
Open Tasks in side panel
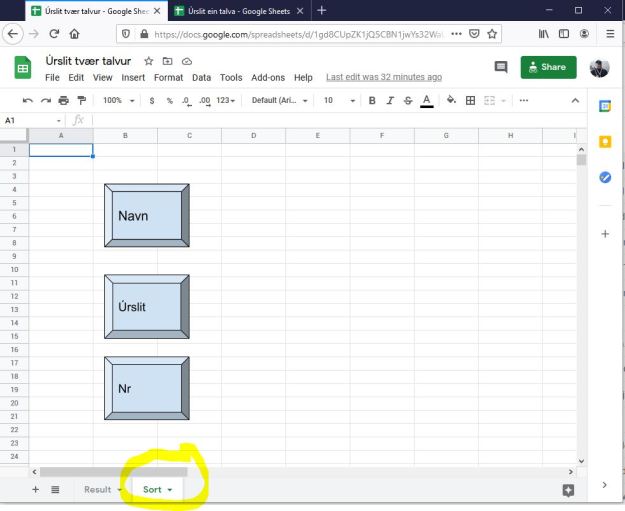[x=605, y=177]
